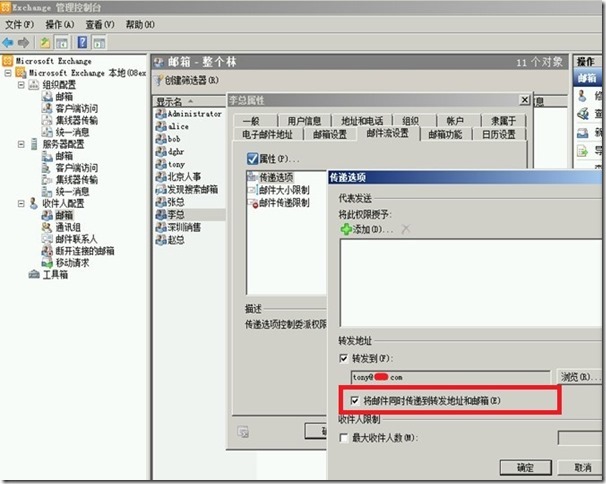Collapse the 收件人配置 tree node
The image size is (606, 484).
pos(21,203)
